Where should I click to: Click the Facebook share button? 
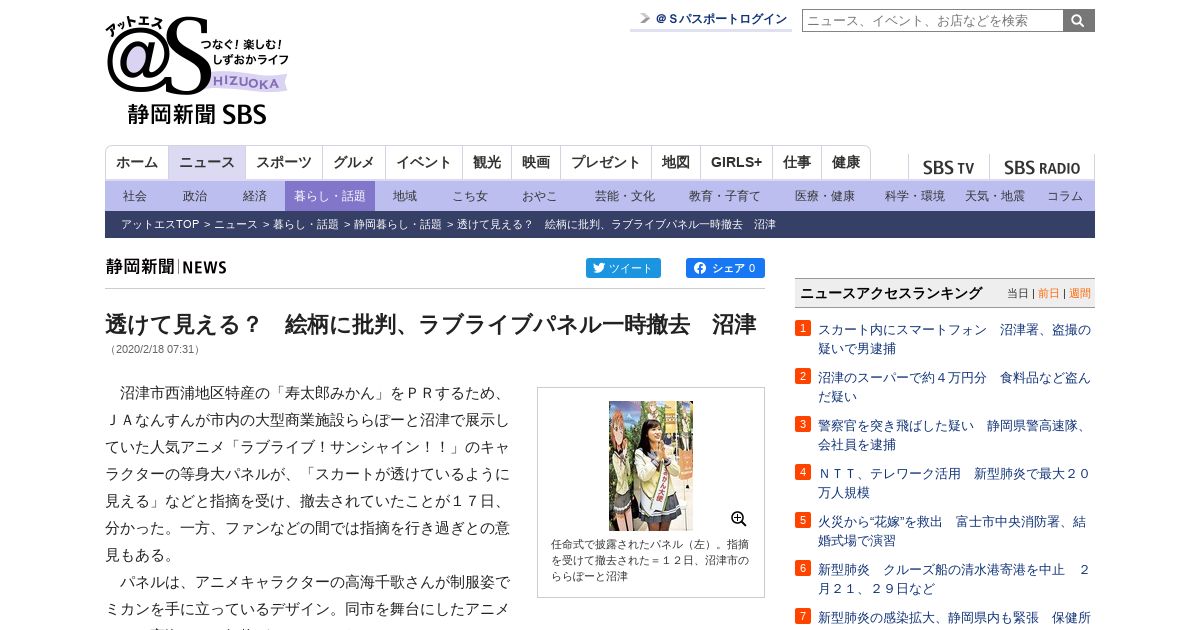(725, 268)
